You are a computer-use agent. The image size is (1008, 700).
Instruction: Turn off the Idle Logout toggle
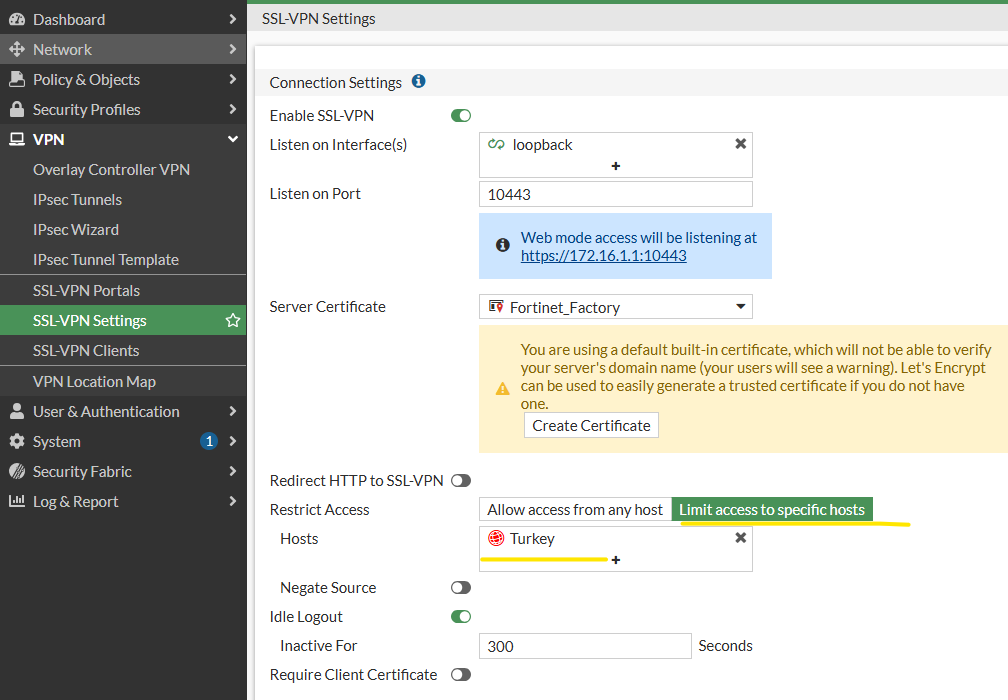[461, 616]
